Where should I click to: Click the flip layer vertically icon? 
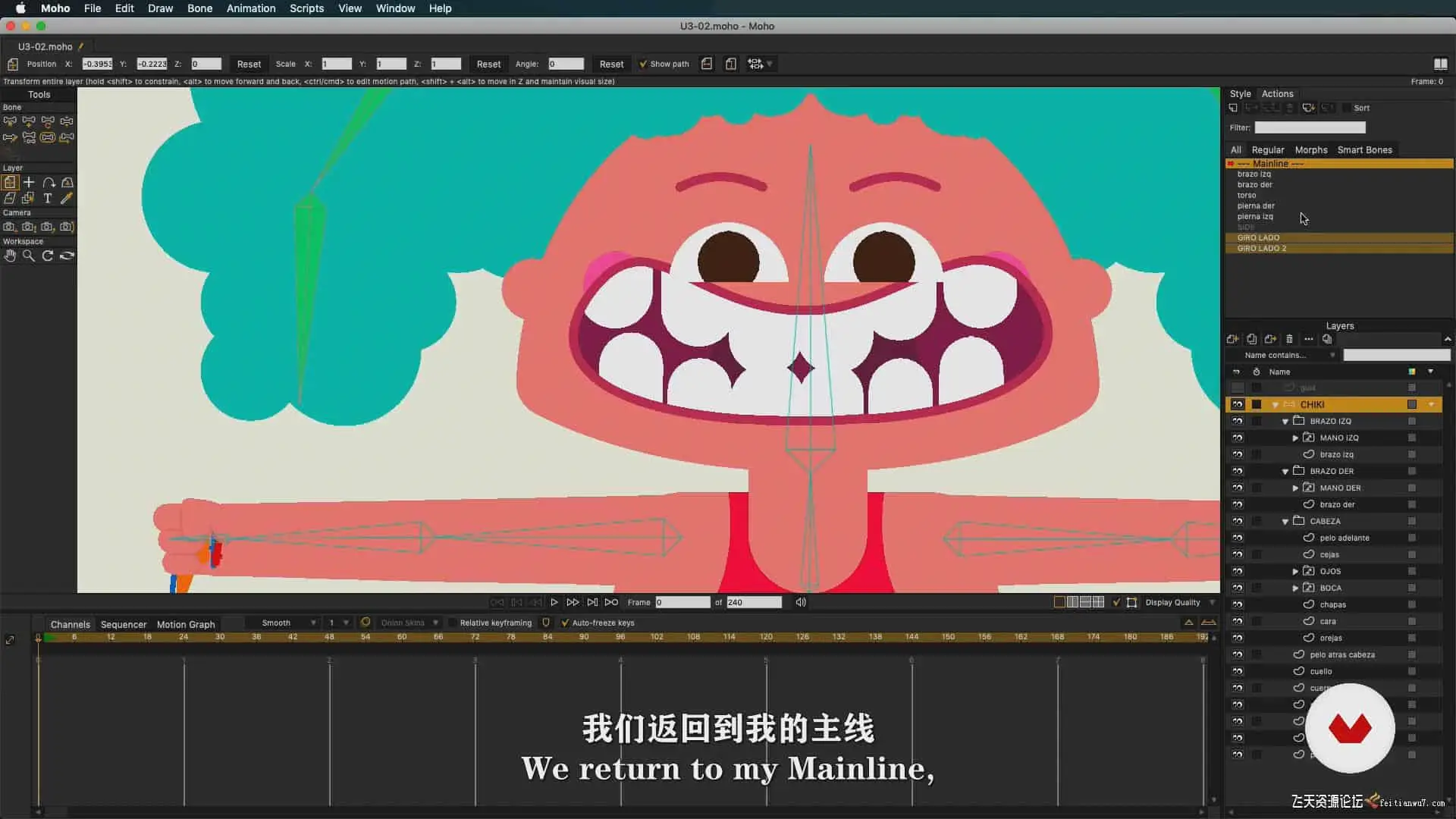[x=731, y=64]
